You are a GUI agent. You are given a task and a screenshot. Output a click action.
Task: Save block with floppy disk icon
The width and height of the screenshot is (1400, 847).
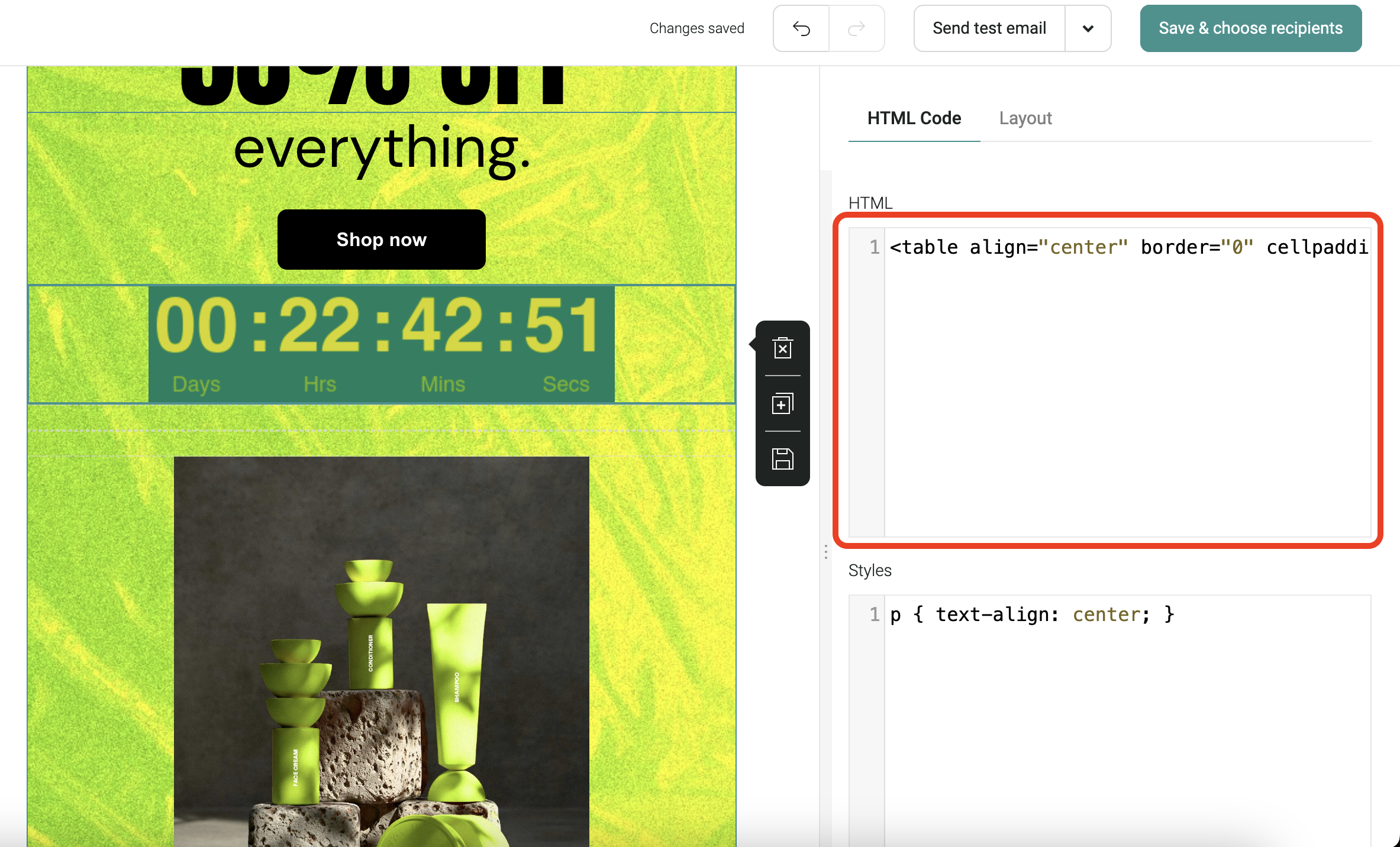782,459
